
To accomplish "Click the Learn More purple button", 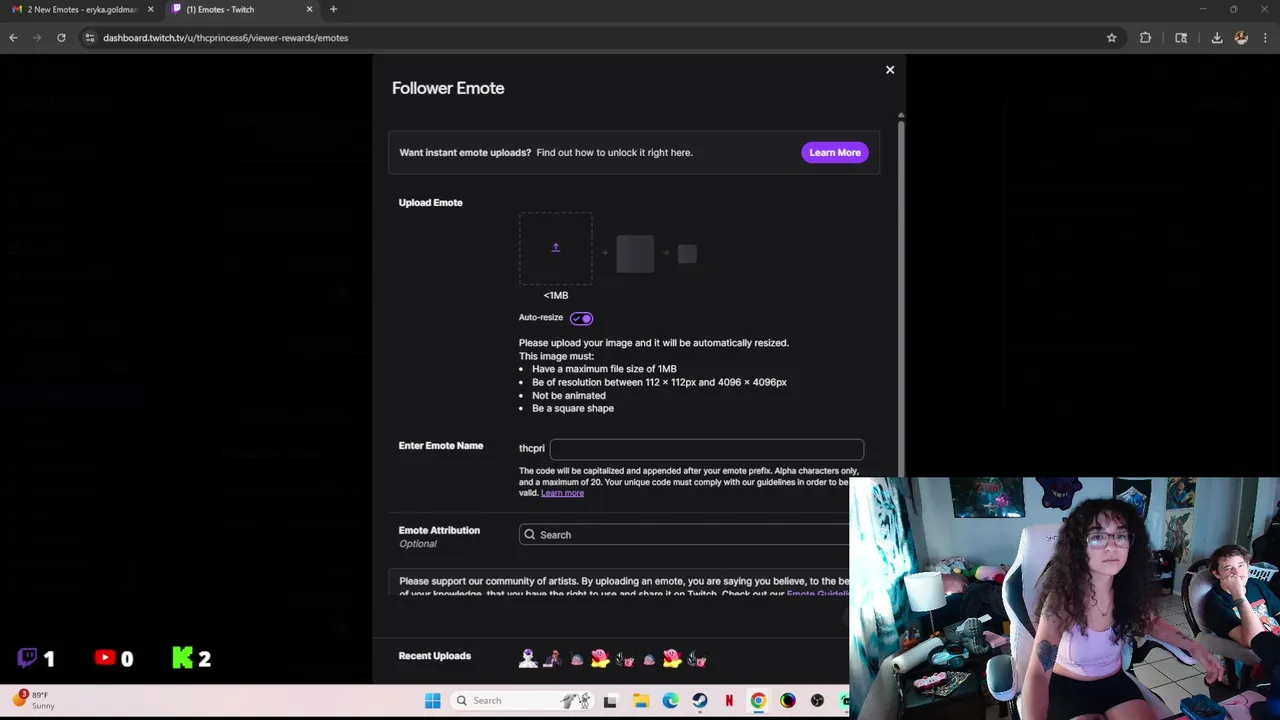I will tap(835, 152).
